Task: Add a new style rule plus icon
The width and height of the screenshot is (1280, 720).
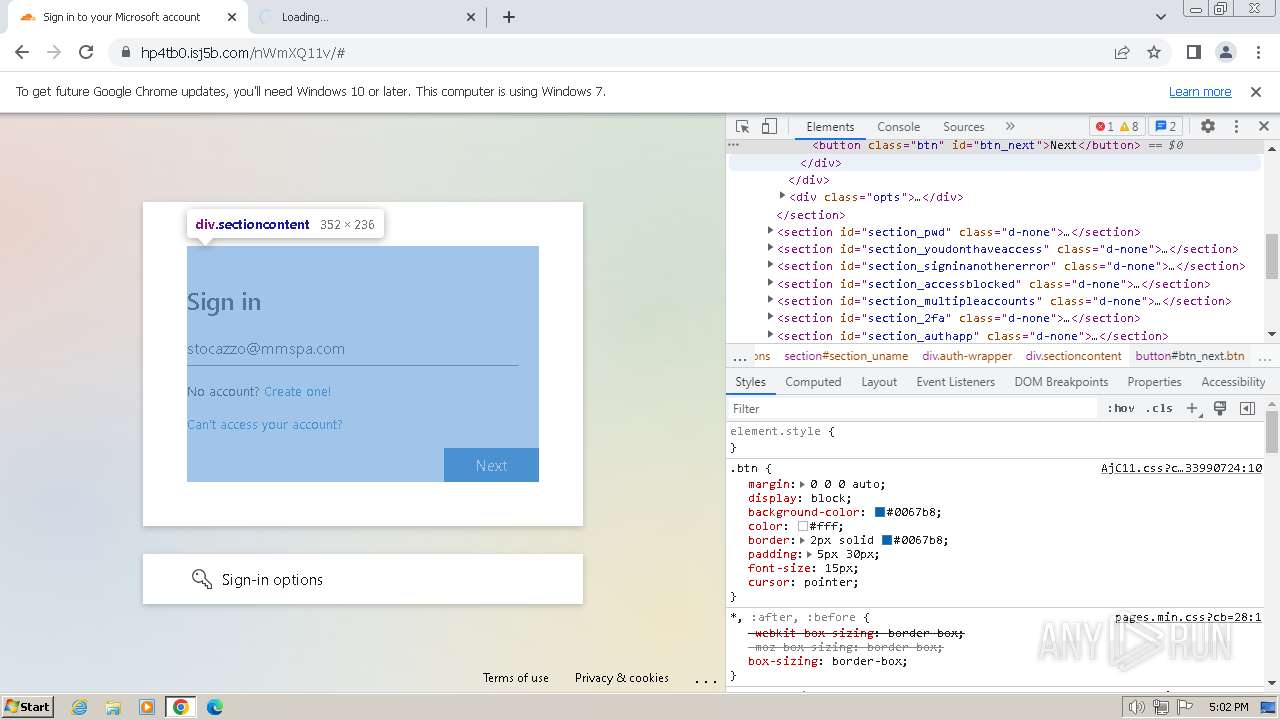Action: pos(1192,408)
